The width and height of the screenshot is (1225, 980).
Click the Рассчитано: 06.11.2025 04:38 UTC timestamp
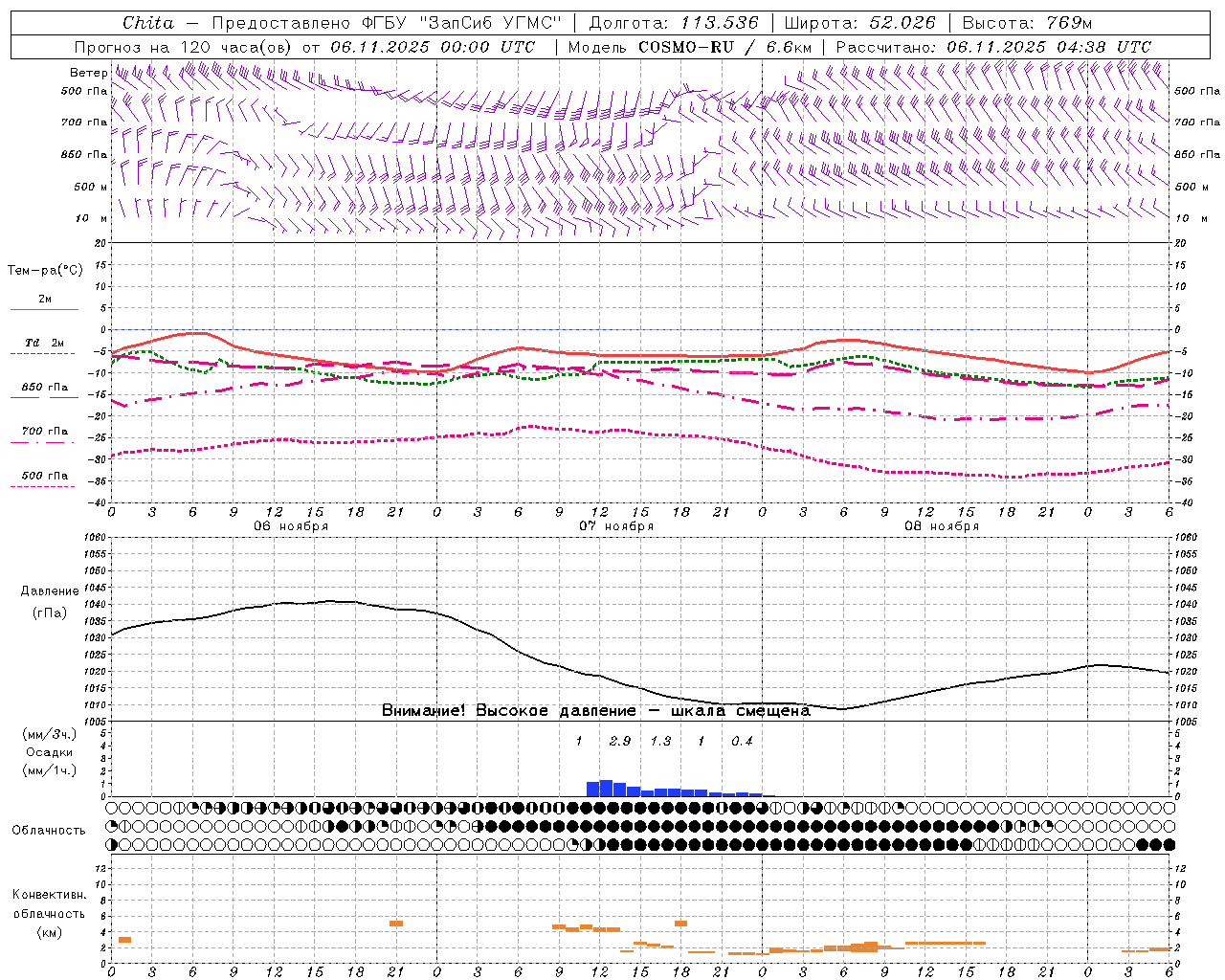click(993, 47)
